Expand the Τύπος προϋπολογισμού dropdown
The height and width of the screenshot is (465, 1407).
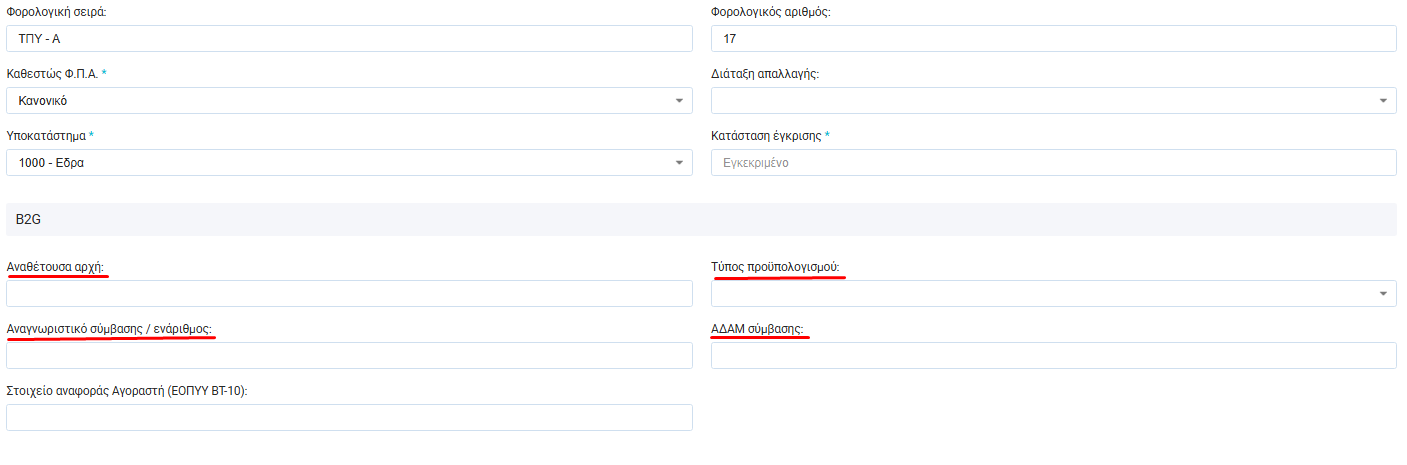(1053, 294)
